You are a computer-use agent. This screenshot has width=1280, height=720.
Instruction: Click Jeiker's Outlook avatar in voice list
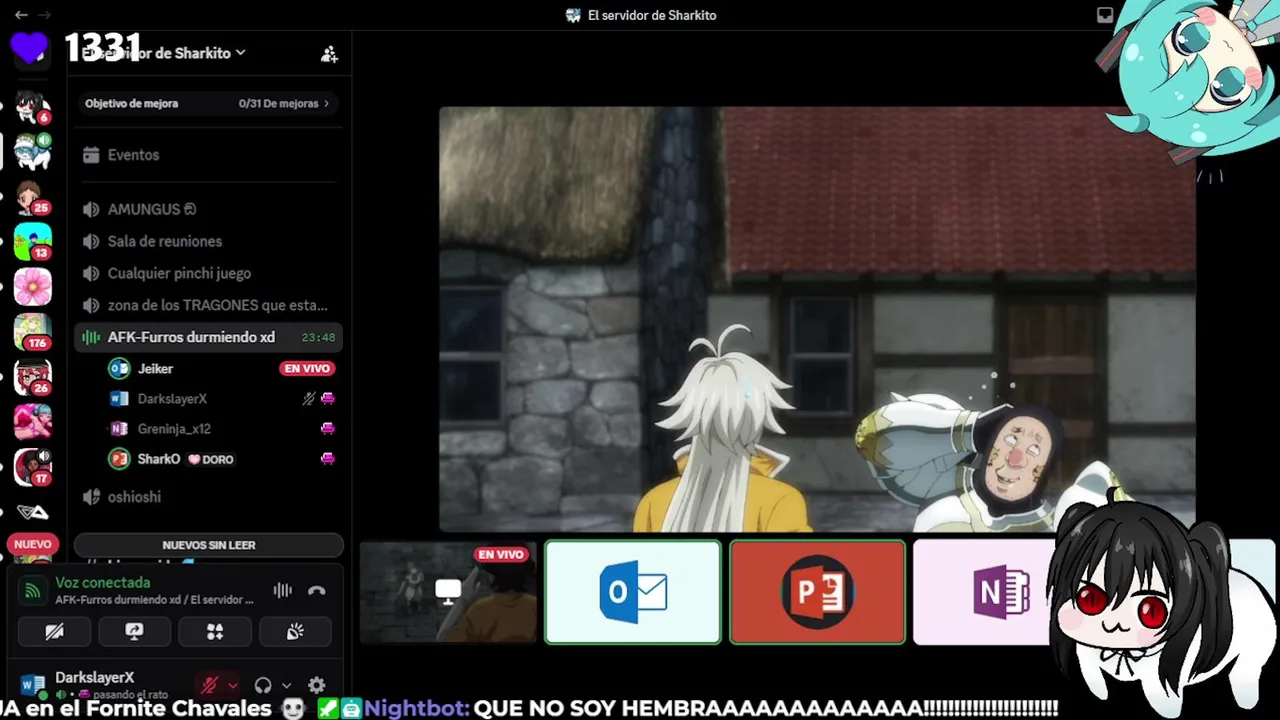point(119,369)
